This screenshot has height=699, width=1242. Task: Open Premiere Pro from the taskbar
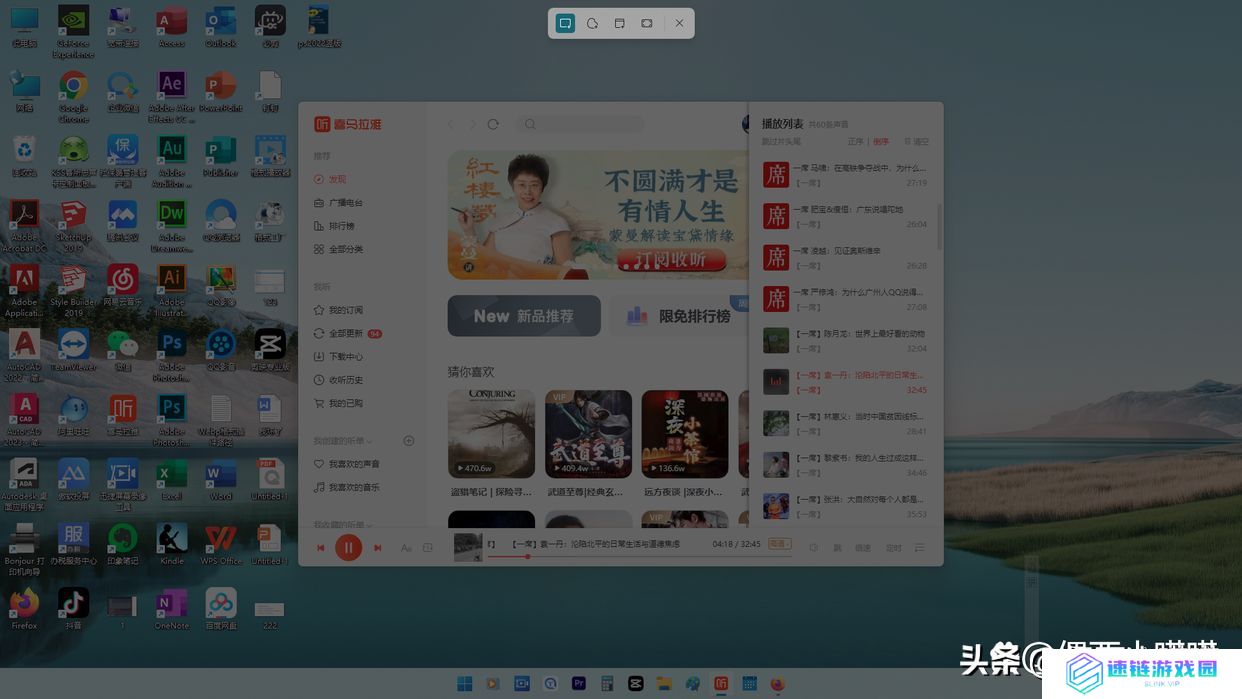coord(578,684)
